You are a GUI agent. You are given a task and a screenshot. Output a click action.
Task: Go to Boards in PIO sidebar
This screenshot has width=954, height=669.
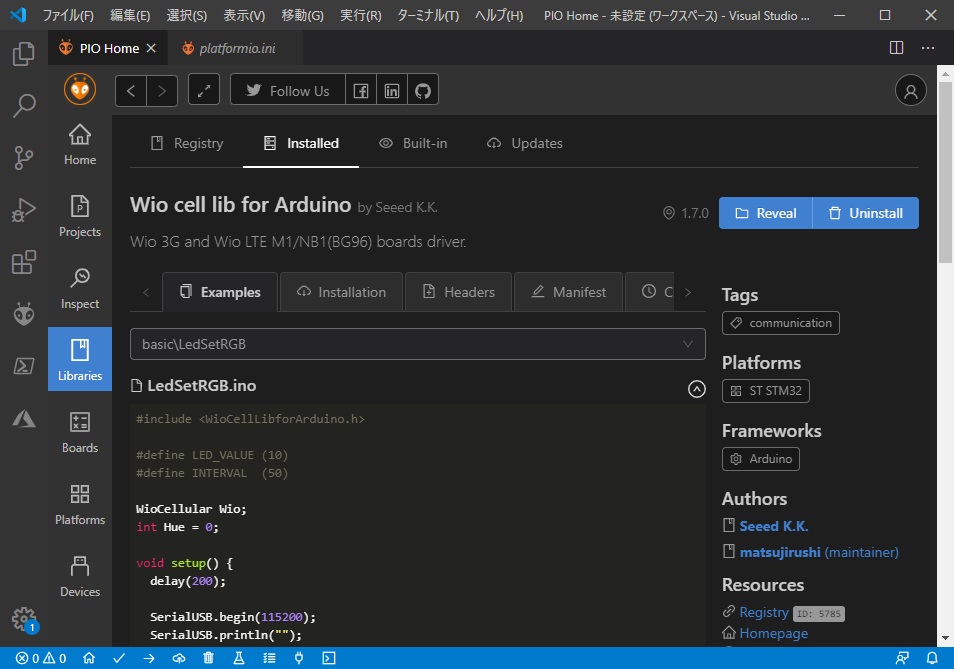pyautogui.click(x=80, y=432)
